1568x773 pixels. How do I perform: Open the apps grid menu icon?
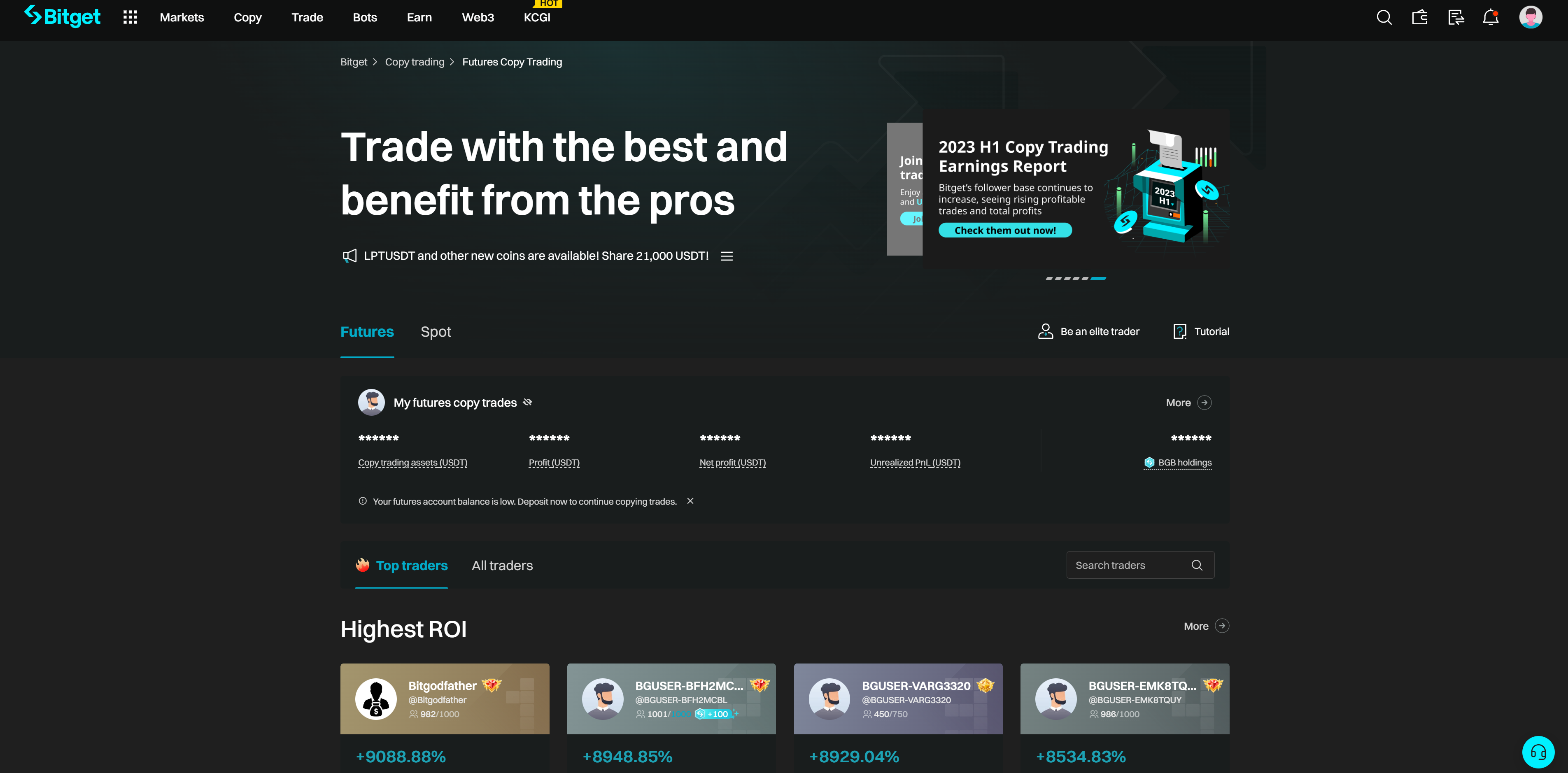(130, 18)
